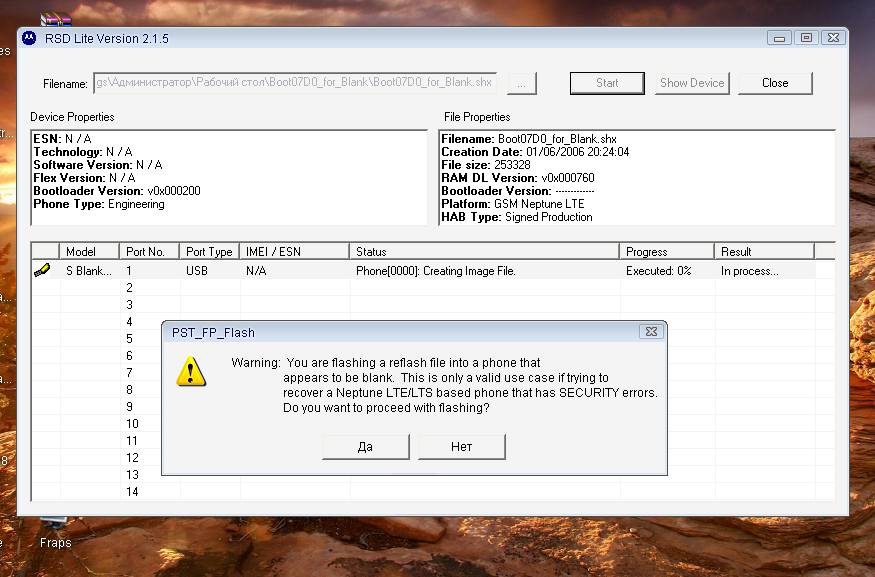The image size is (875, 577).
Task: Click the Progress column header
Action: pos(667,252)
